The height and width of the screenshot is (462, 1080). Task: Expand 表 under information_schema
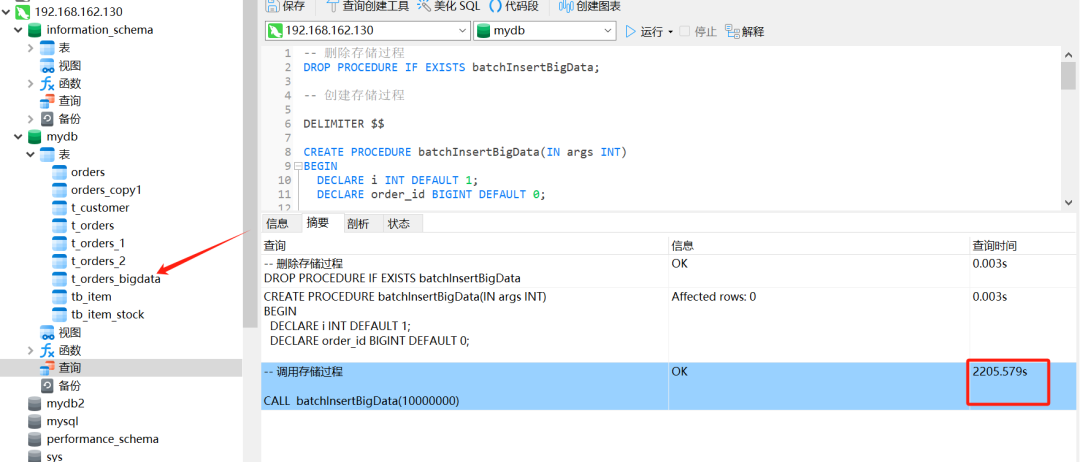(30, 48)
